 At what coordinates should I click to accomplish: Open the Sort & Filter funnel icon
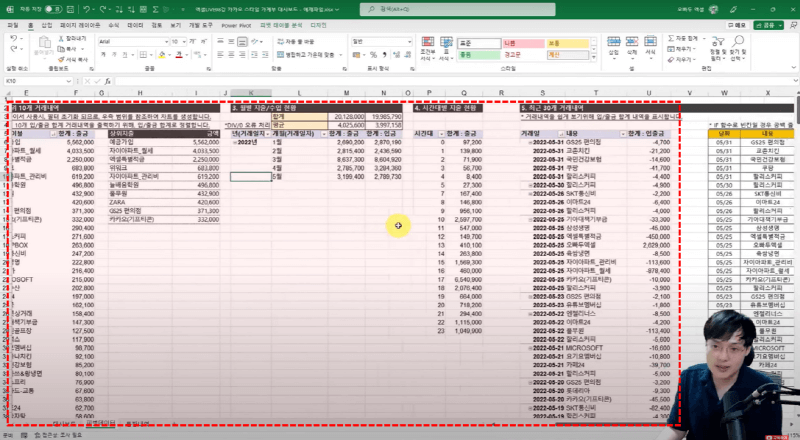tap(716, 46)
